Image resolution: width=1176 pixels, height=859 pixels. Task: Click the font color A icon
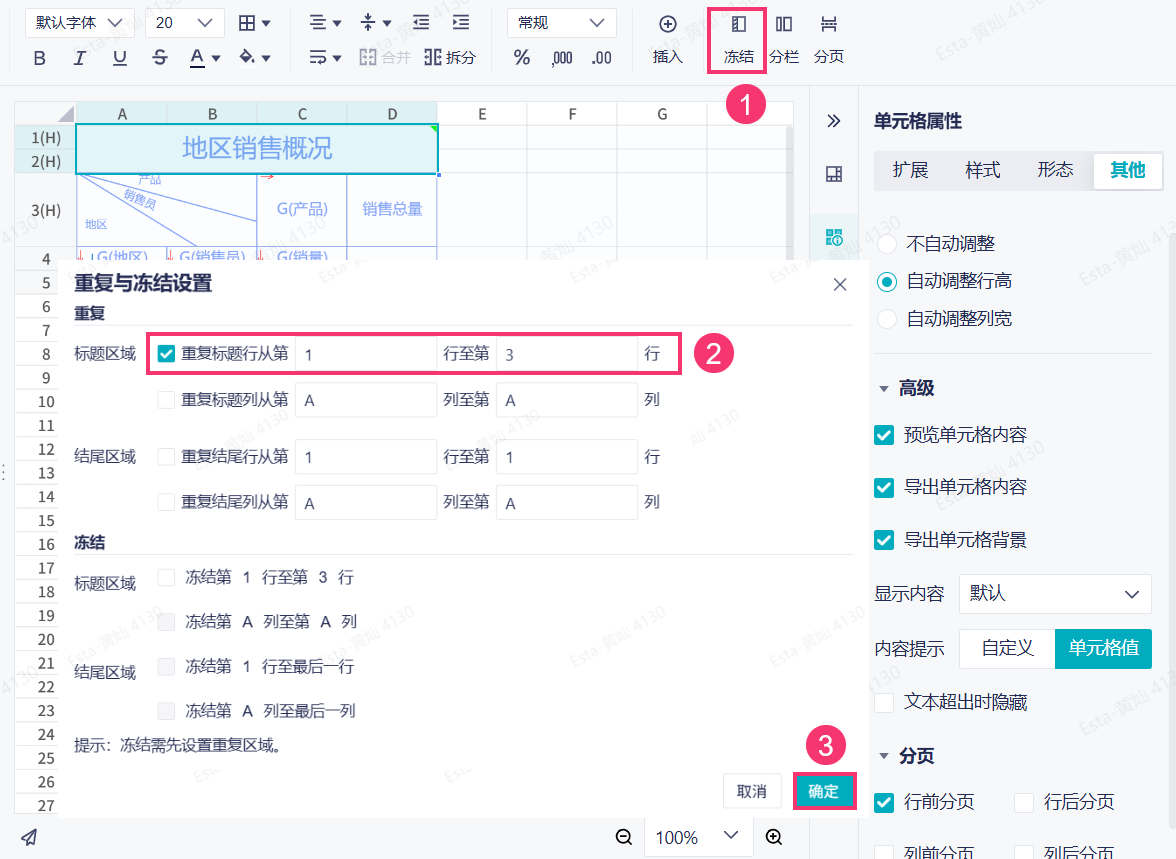click(x=197, y=58)
